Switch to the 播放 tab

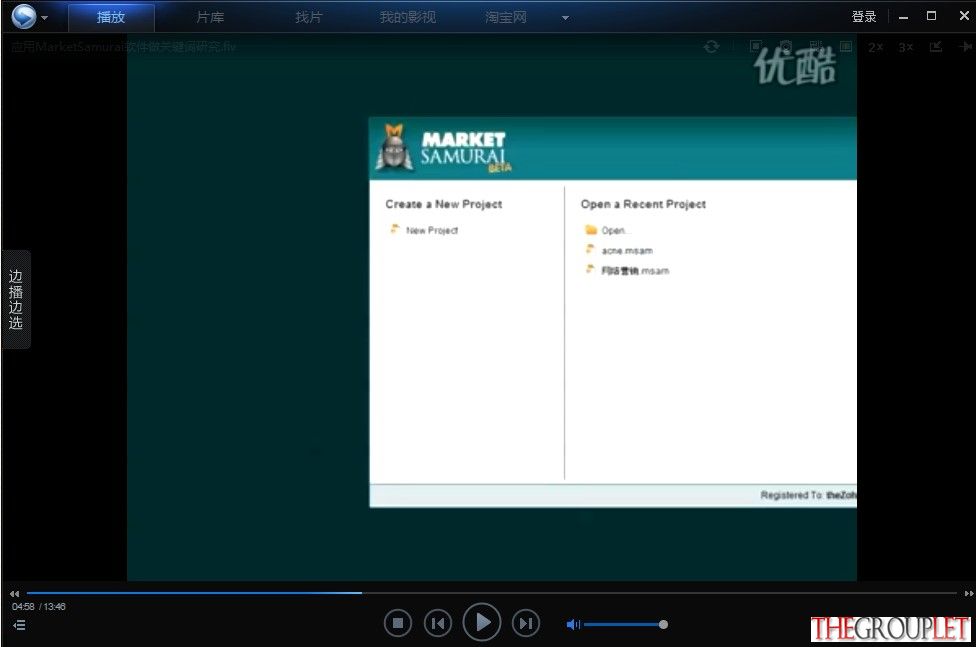coord(111,17)
